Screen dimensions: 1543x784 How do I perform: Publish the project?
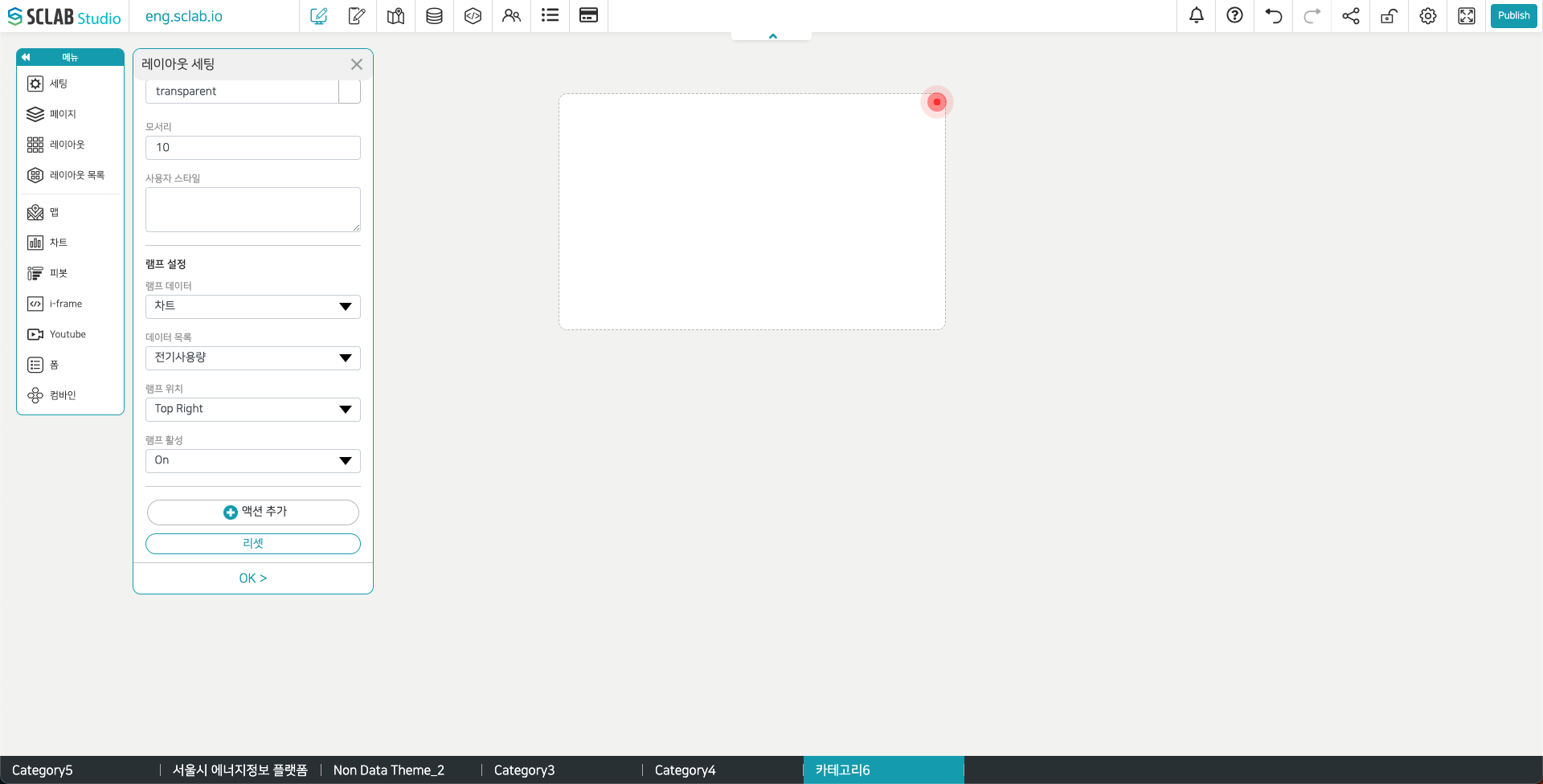(1513, 16)
